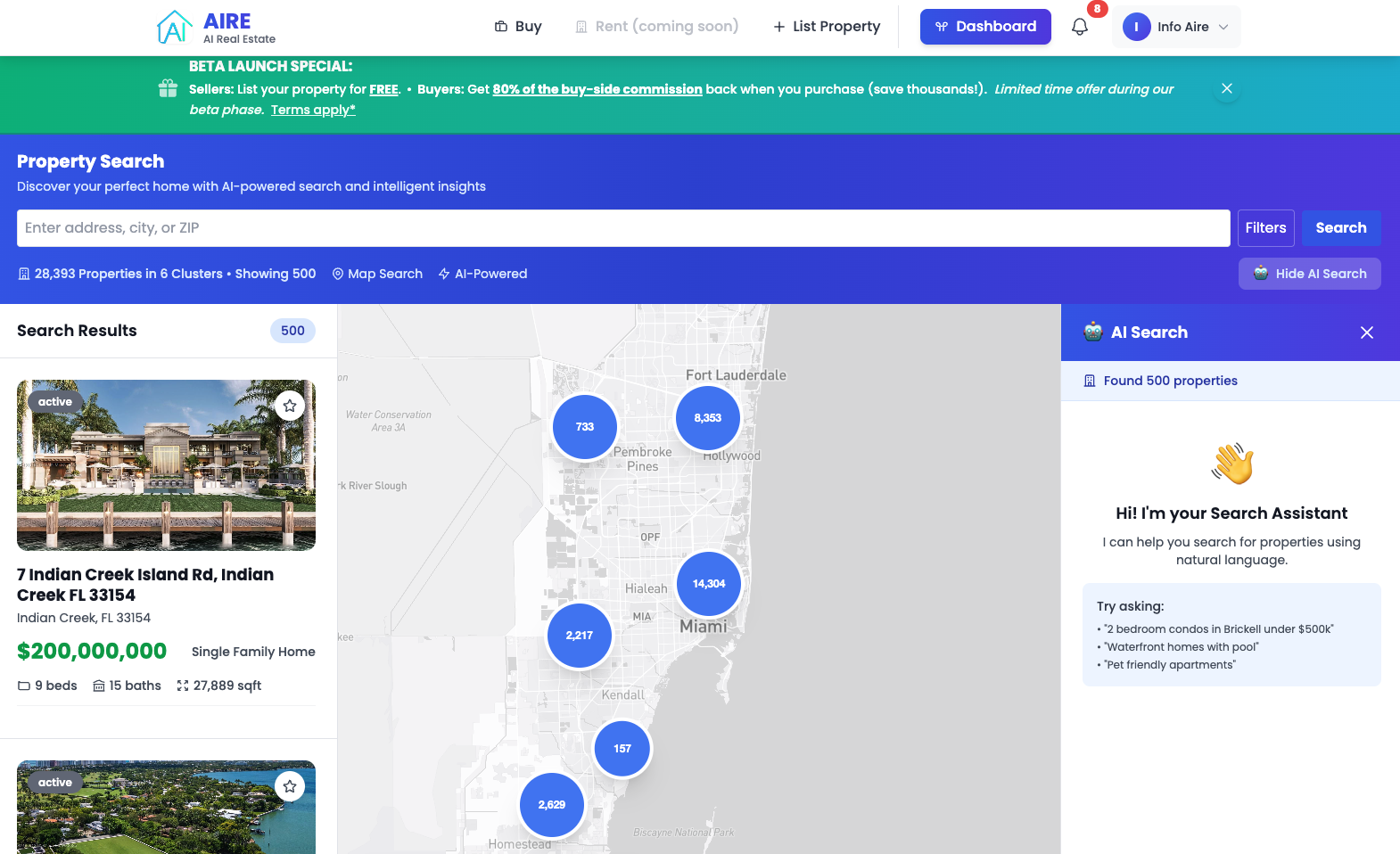The height and width of the screenshot is (854, 1400).
Task: Dismiss the beta launch banner
Action: coord(1227,88)
